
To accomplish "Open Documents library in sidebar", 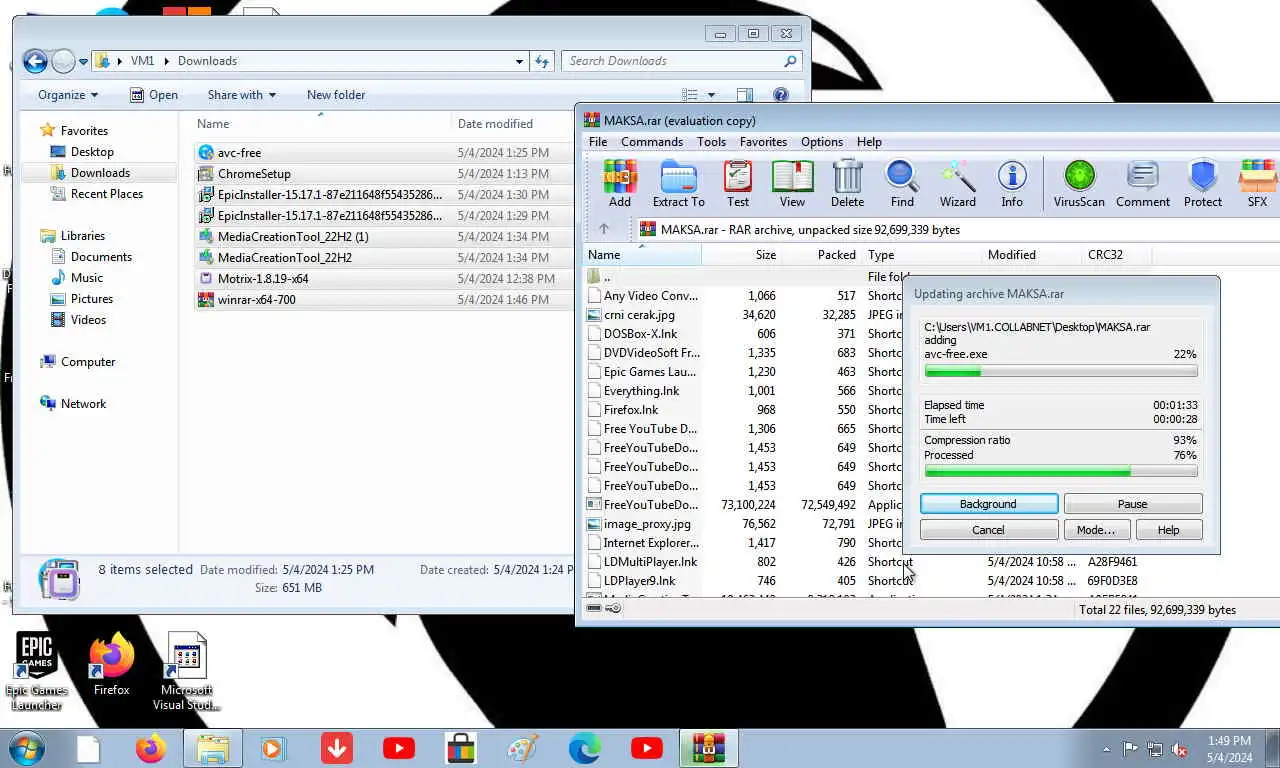I will 101,257.
